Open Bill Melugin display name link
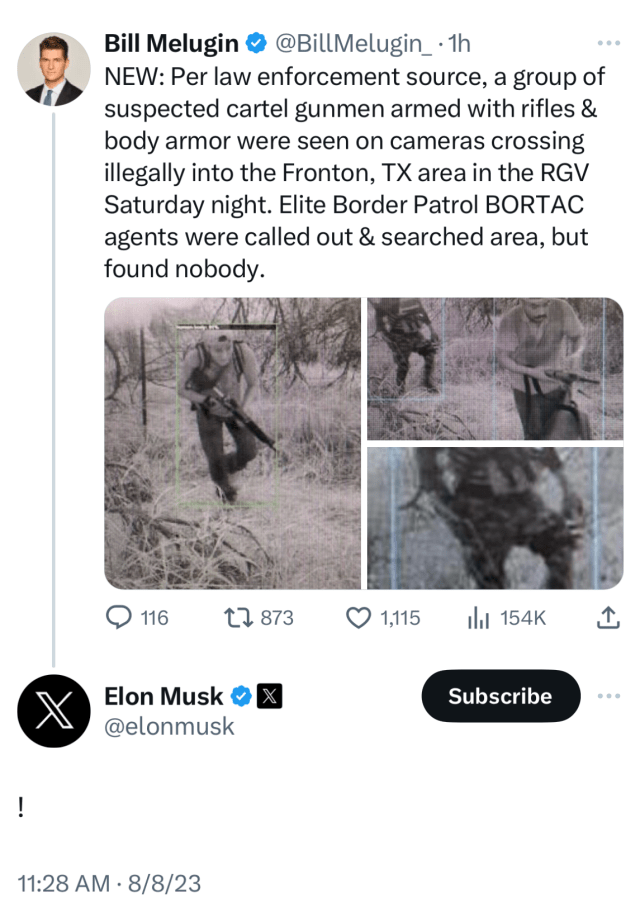The image size is (640, 898). click(x=171, y=43)
